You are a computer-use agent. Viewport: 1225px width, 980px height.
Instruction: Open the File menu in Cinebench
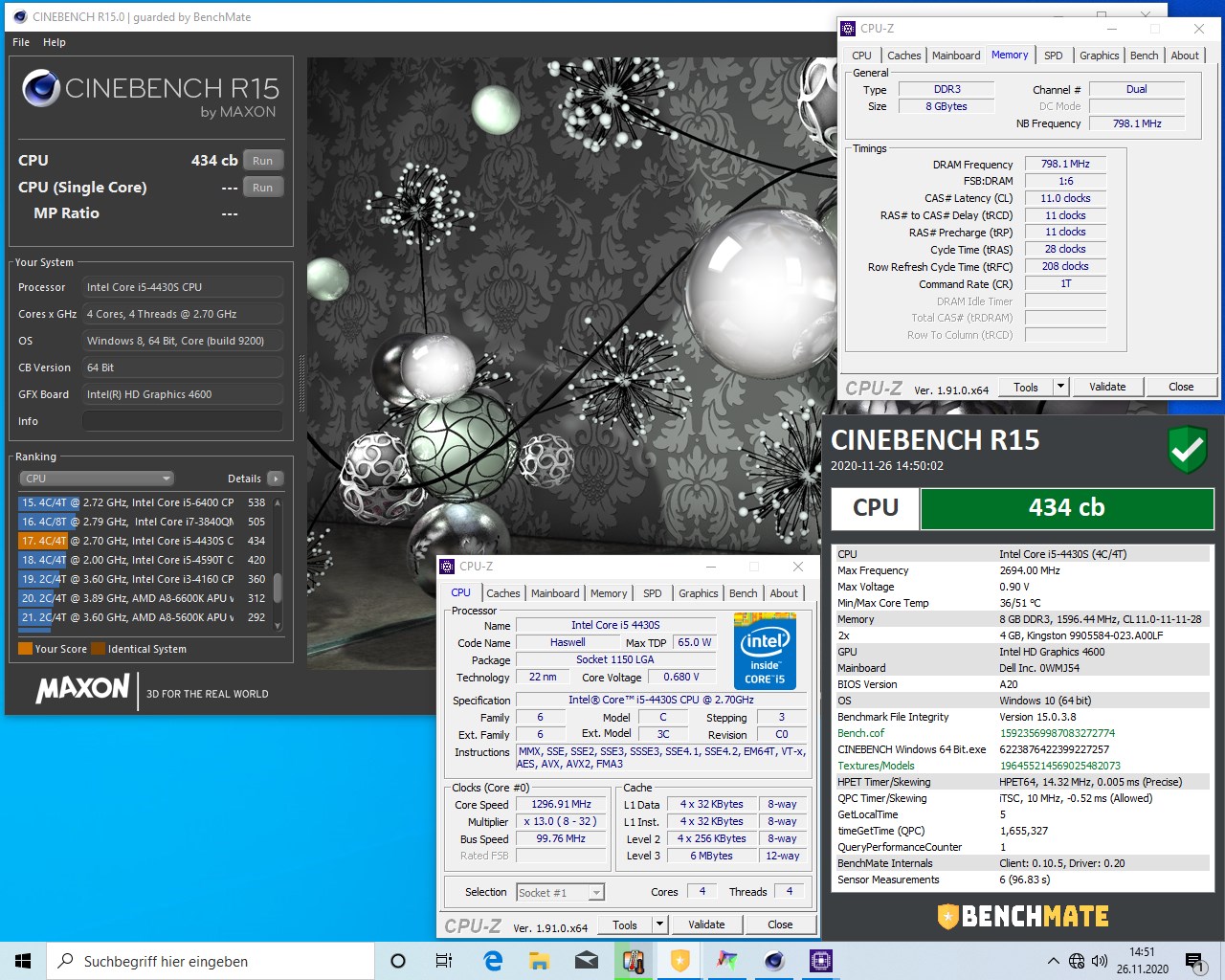pos(21,42)
